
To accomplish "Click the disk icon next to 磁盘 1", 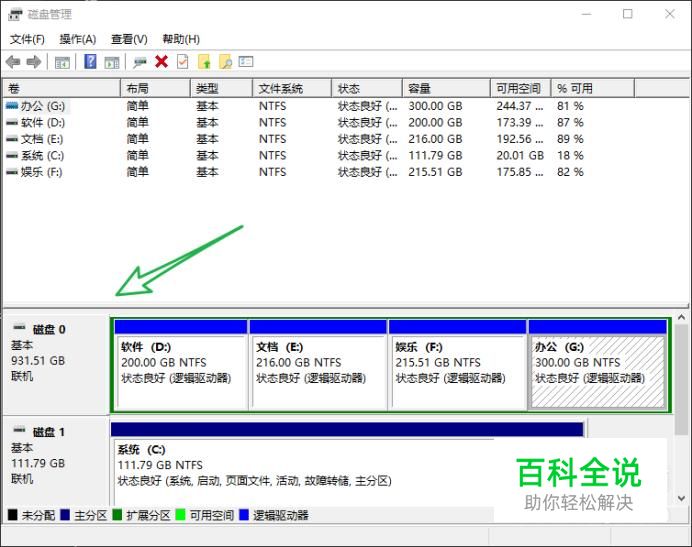I will (19, 430).
